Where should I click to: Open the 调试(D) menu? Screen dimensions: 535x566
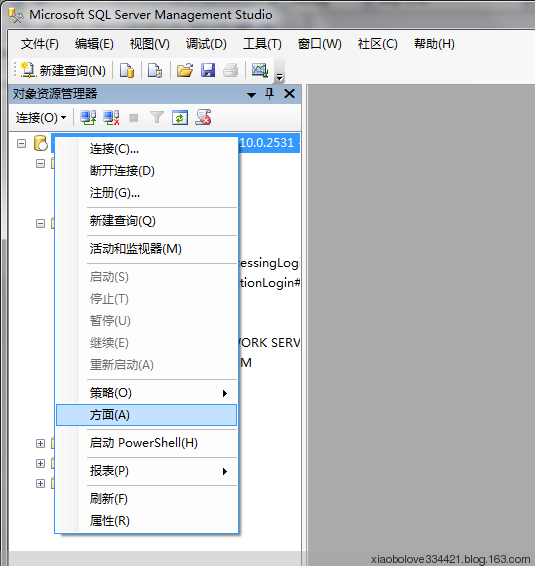206,44
